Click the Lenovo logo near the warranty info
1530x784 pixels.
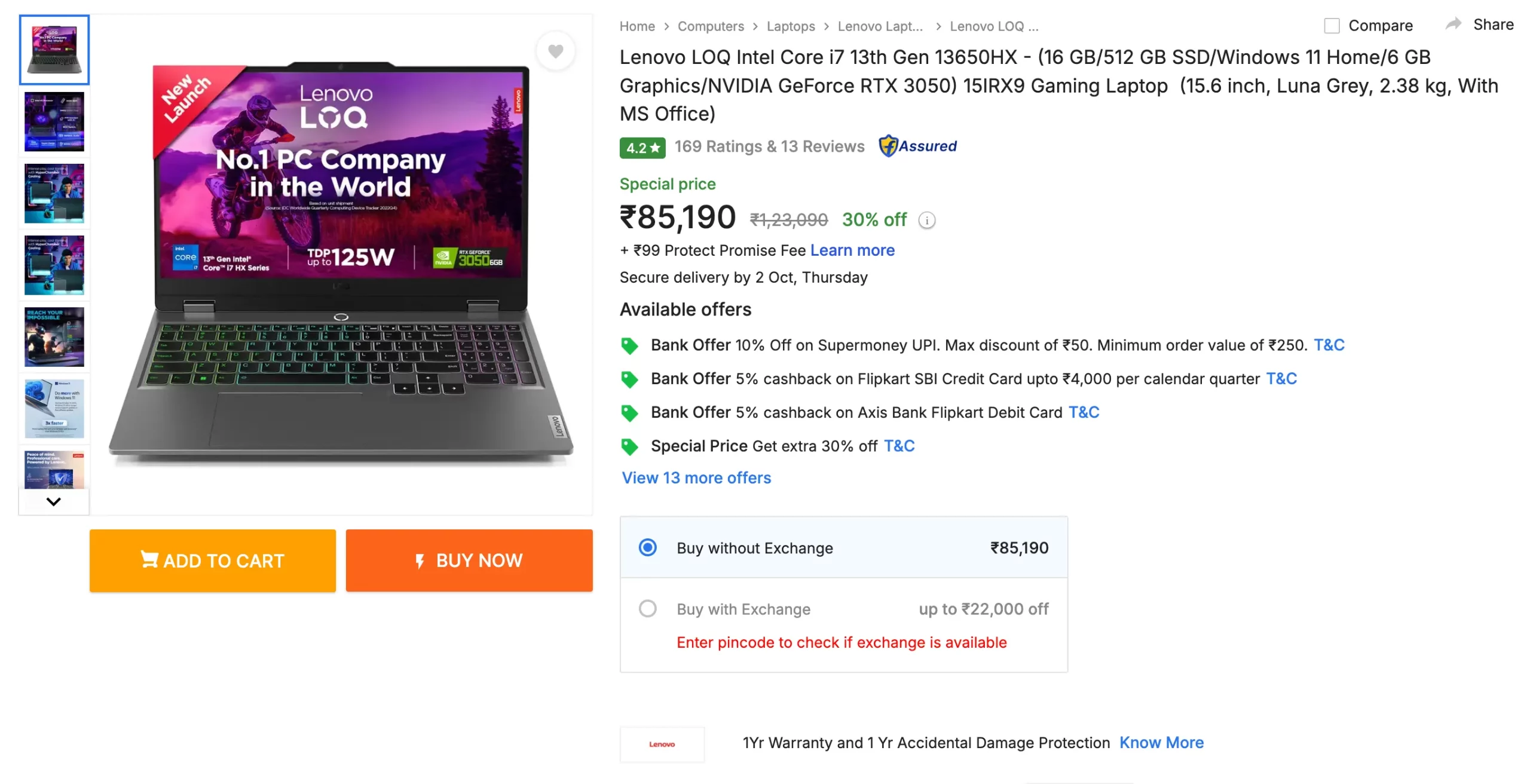662,744
